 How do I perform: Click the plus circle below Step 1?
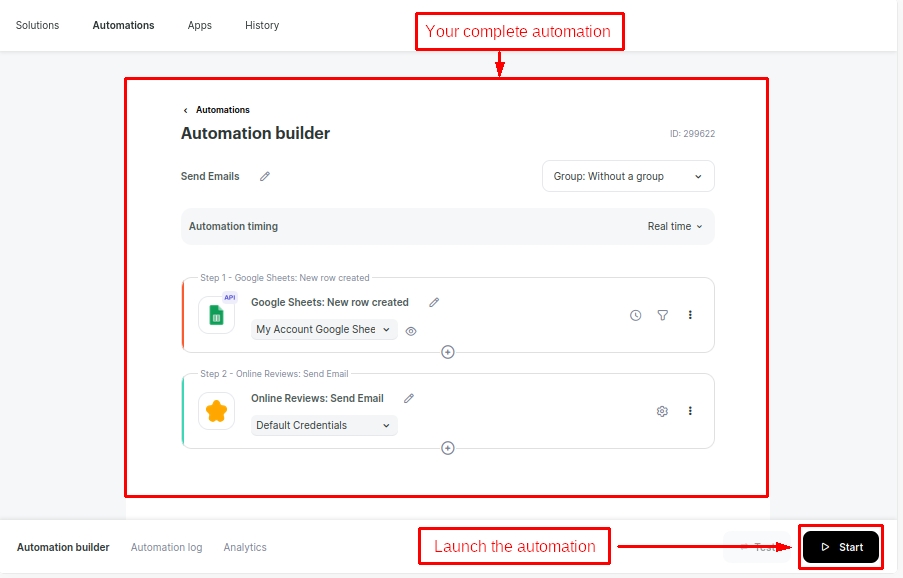point(448,352)
